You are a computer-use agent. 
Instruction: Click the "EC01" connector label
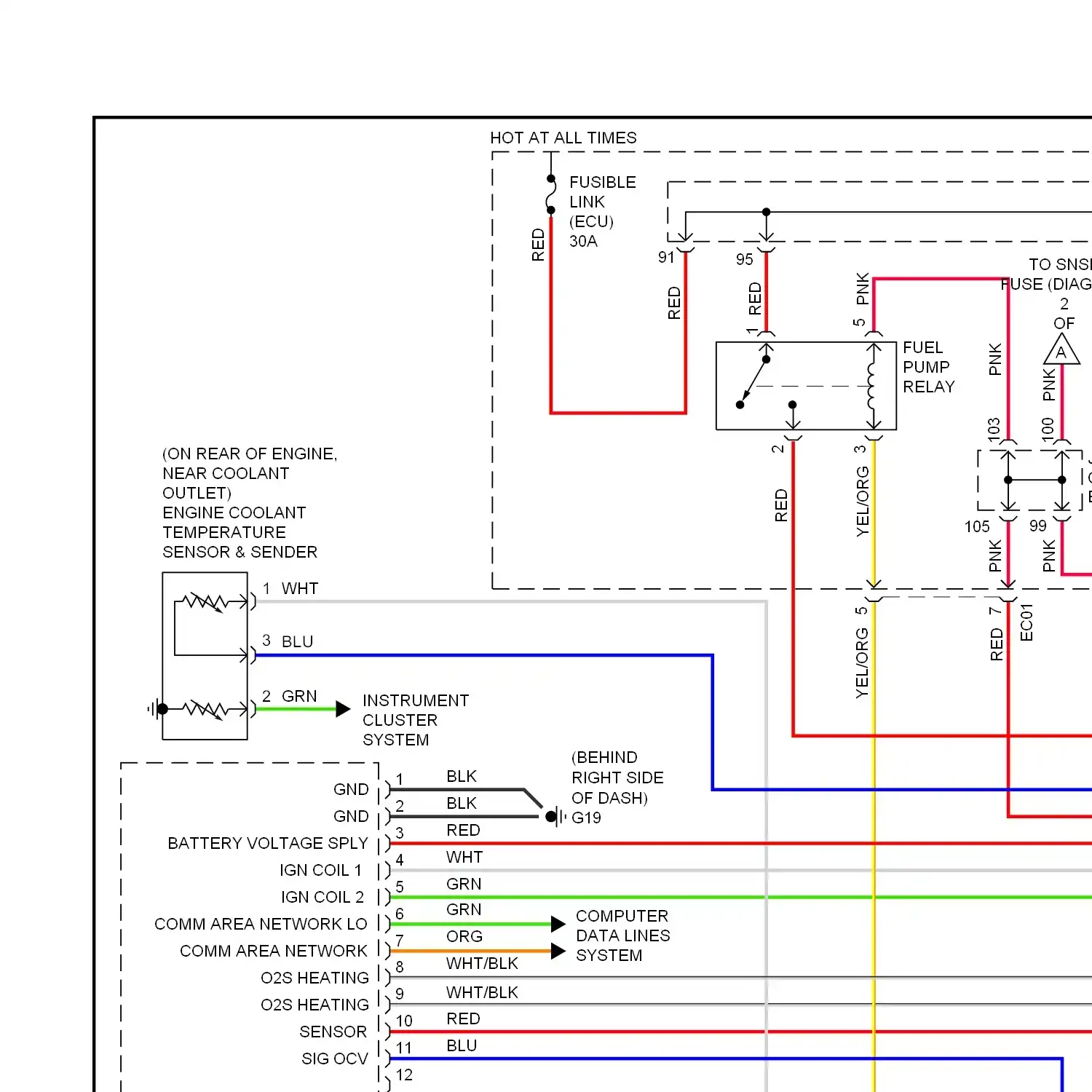(1026, 622)
